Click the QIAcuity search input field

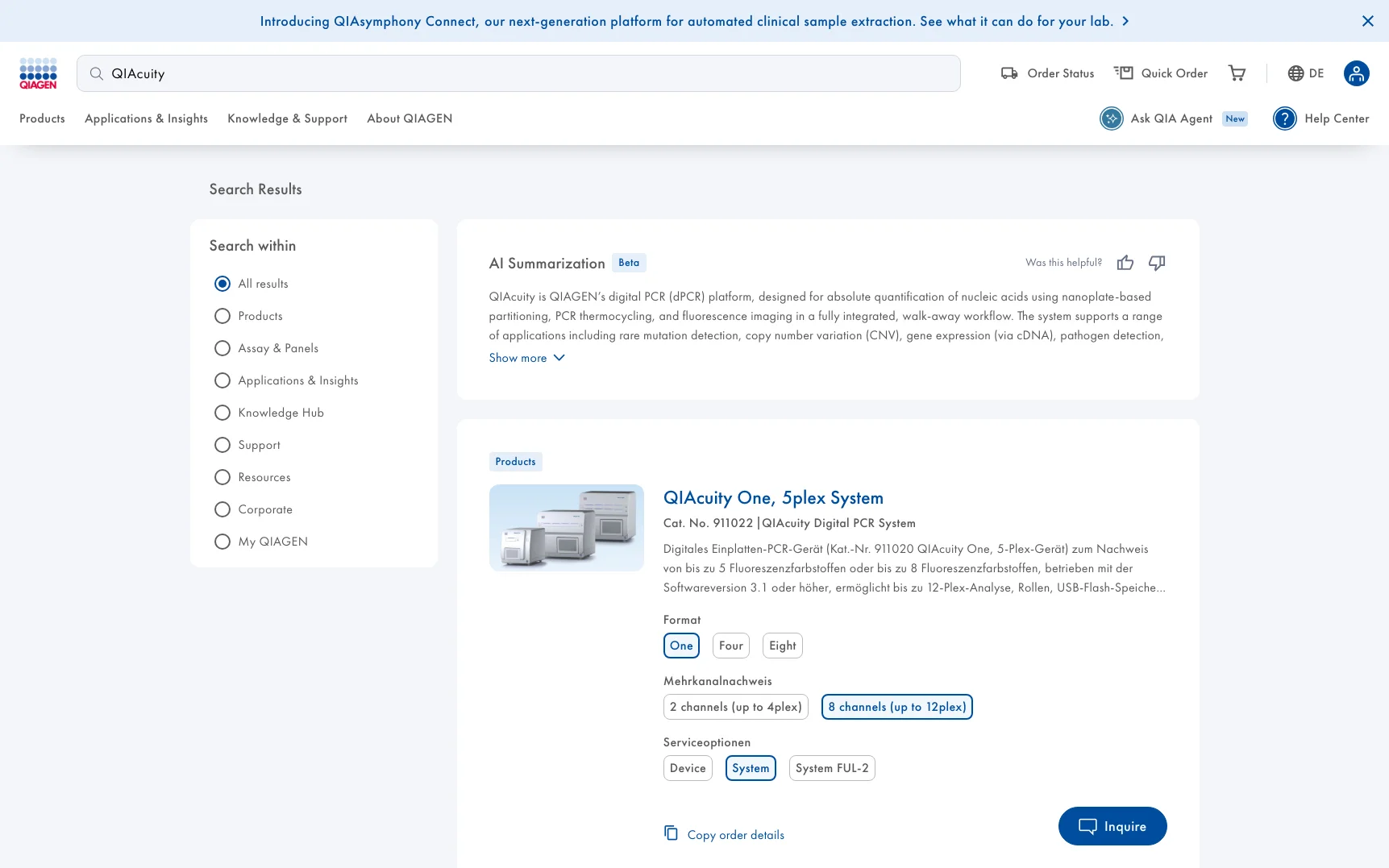(518, 73)
